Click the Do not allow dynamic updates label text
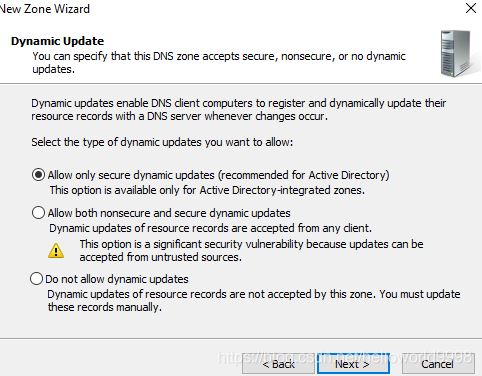This screenshot has height=376, width=482. 117,279
